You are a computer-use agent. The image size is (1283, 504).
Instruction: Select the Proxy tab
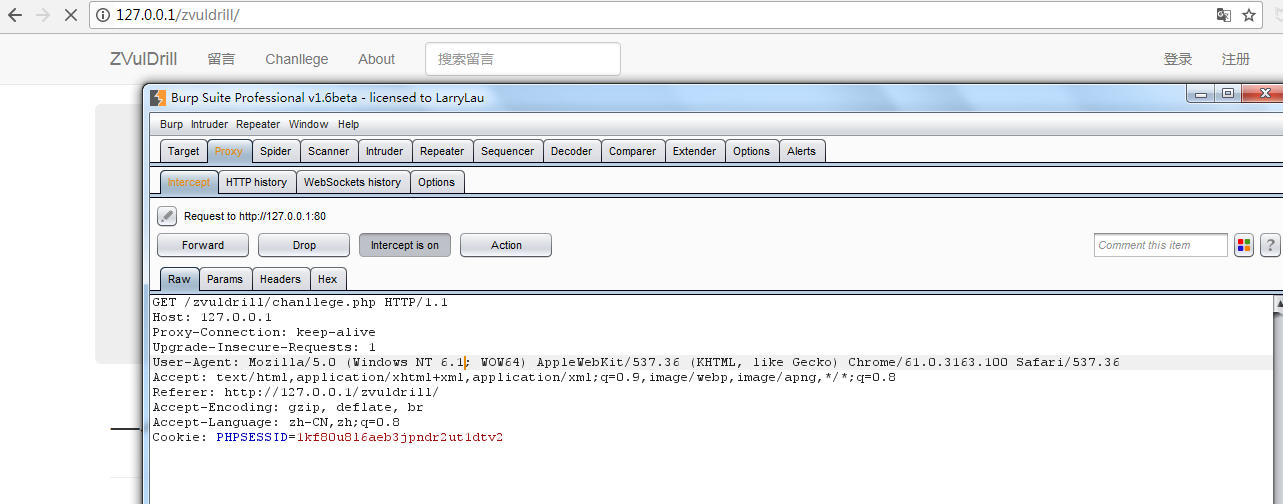[x=228, y=151]
